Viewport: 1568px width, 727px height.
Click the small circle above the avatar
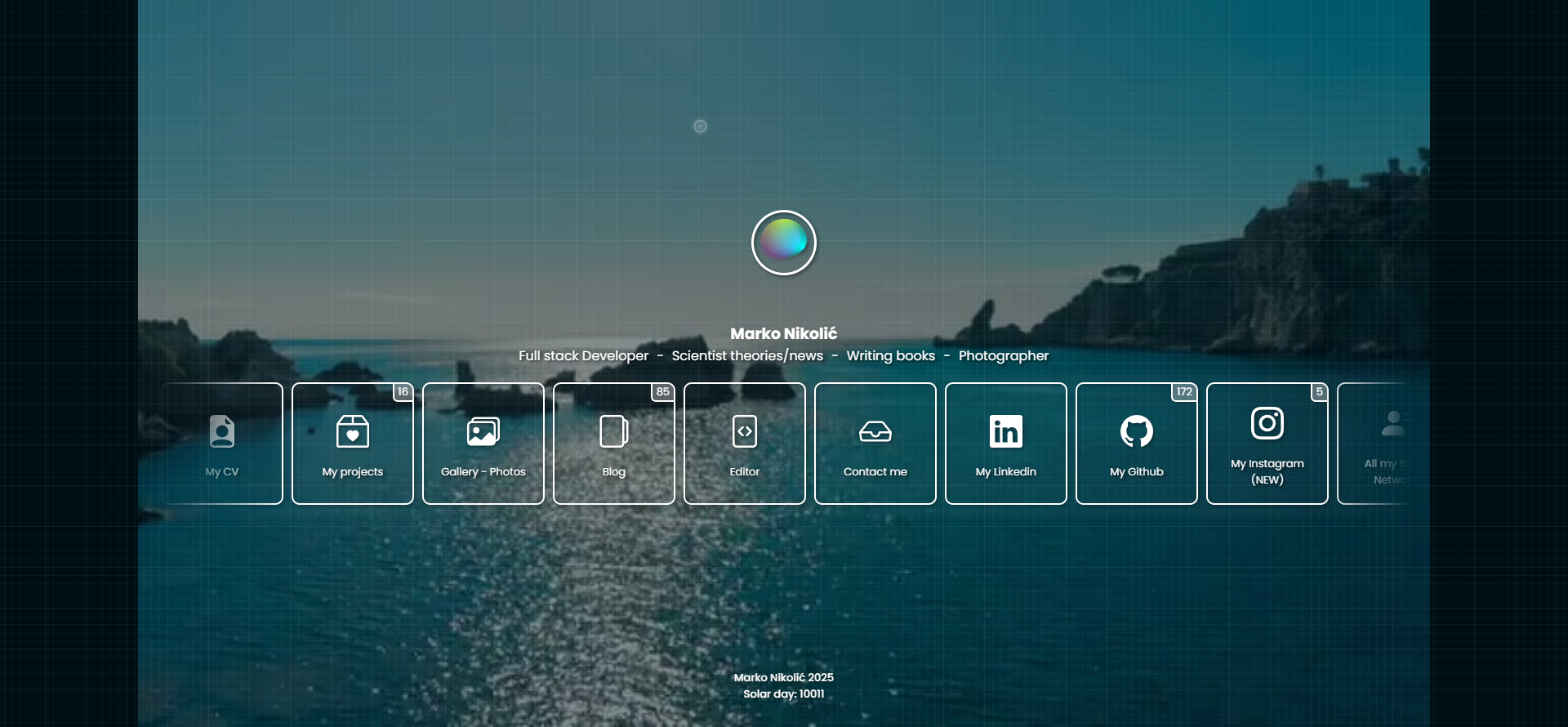700,126
